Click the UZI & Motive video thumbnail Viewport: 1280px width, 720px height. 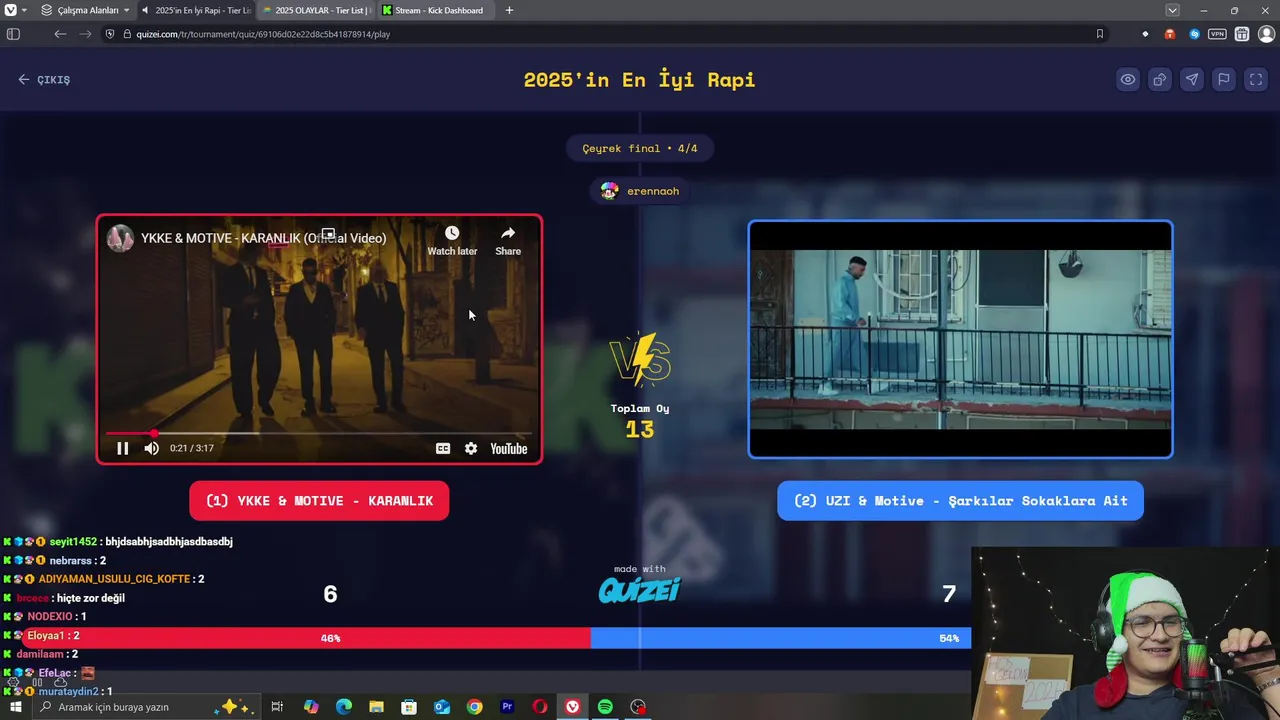point(960,339)
